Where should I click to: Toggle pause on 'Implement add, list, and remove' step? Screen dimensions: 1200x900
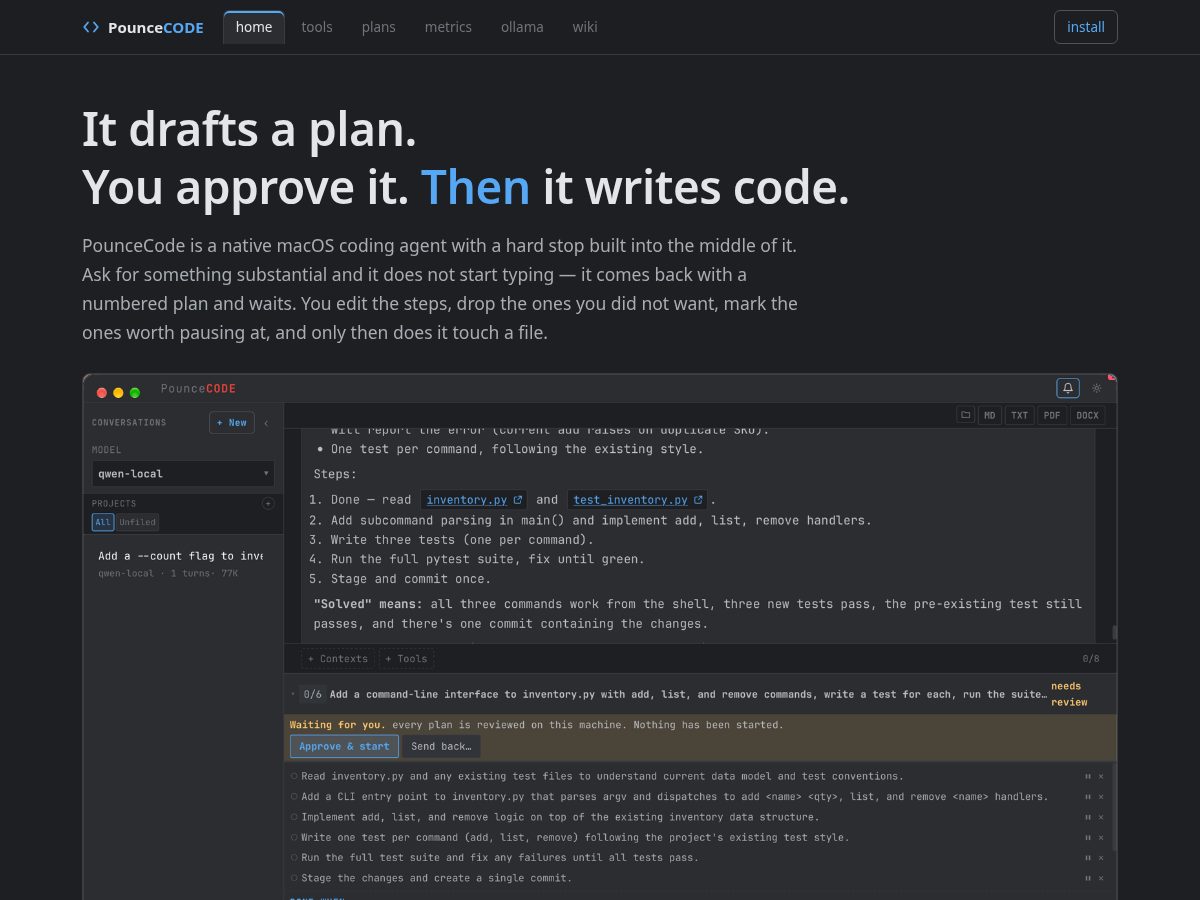(1088, 817)
